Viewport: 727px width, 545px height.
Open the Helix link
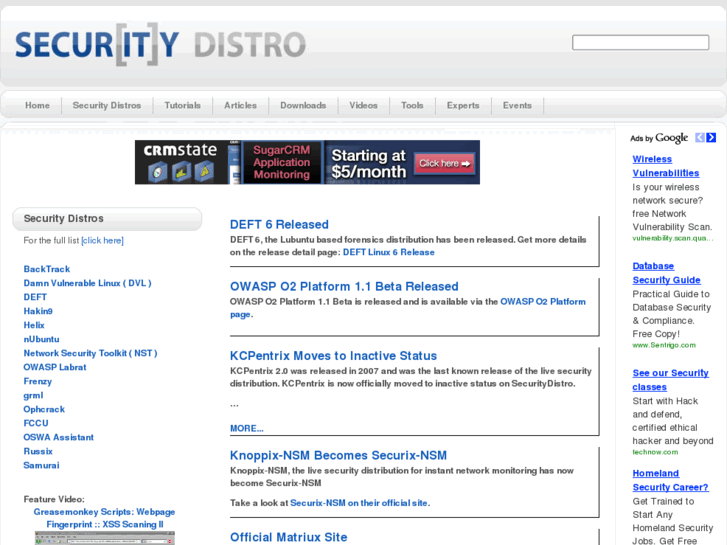[34, 325]
